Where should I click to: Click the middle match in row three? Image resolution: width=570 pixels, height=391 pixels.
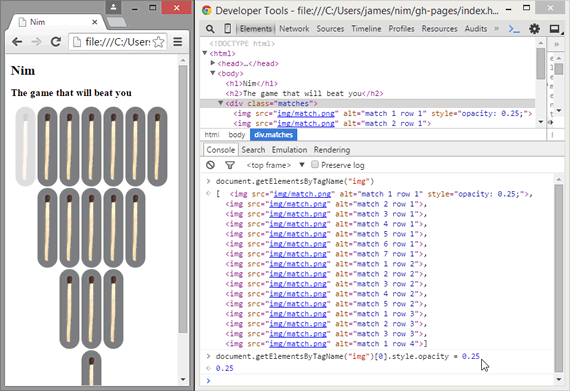click(x=91, y=309)
